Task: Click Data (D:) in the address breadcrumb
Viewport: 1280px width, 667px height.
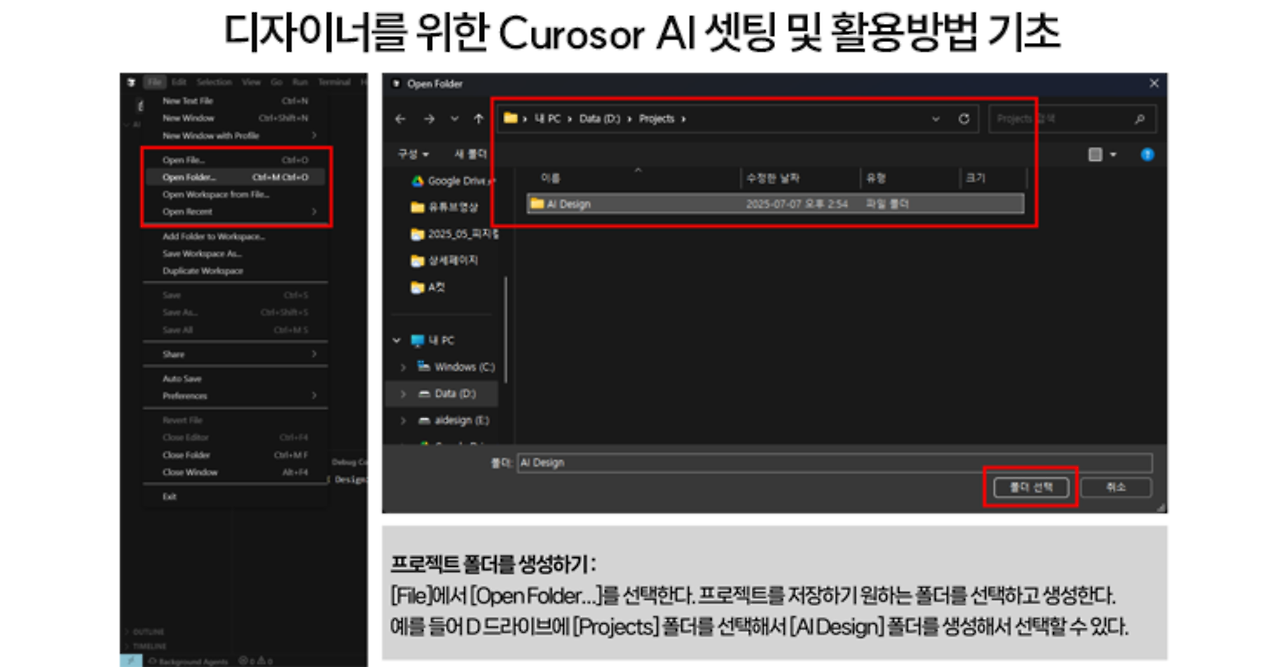Action: click(600, 118)
